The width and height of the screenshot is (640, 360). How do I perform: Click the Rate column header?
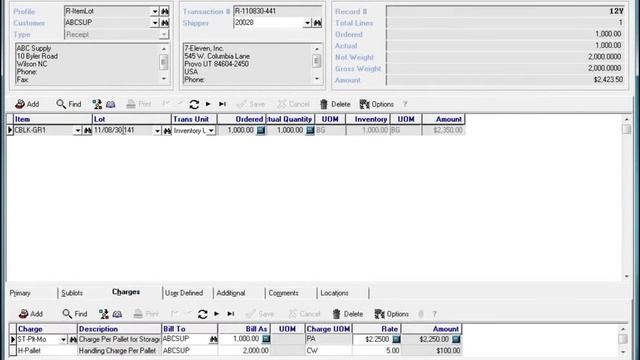[377, 329]
